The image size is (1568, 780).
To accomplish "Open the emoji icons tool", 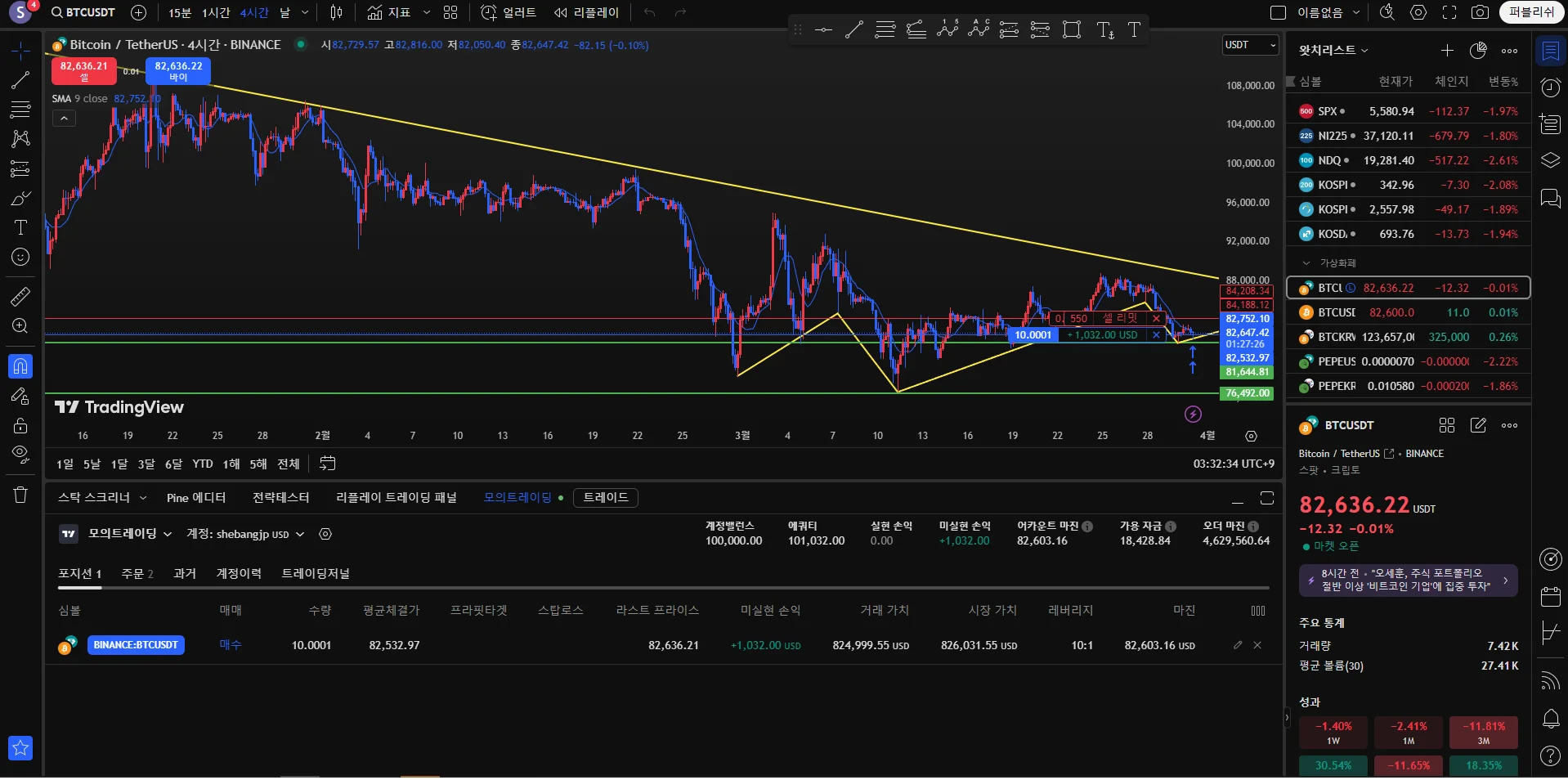I will point(20,257).
